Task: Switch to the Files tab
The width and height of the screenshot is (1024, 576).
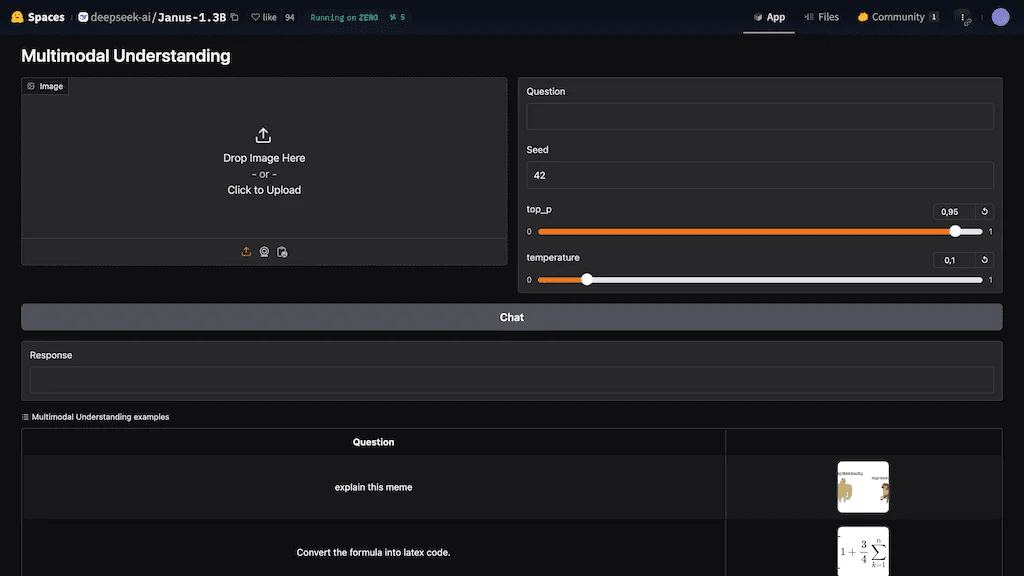Action: click(x=822, y=17)
